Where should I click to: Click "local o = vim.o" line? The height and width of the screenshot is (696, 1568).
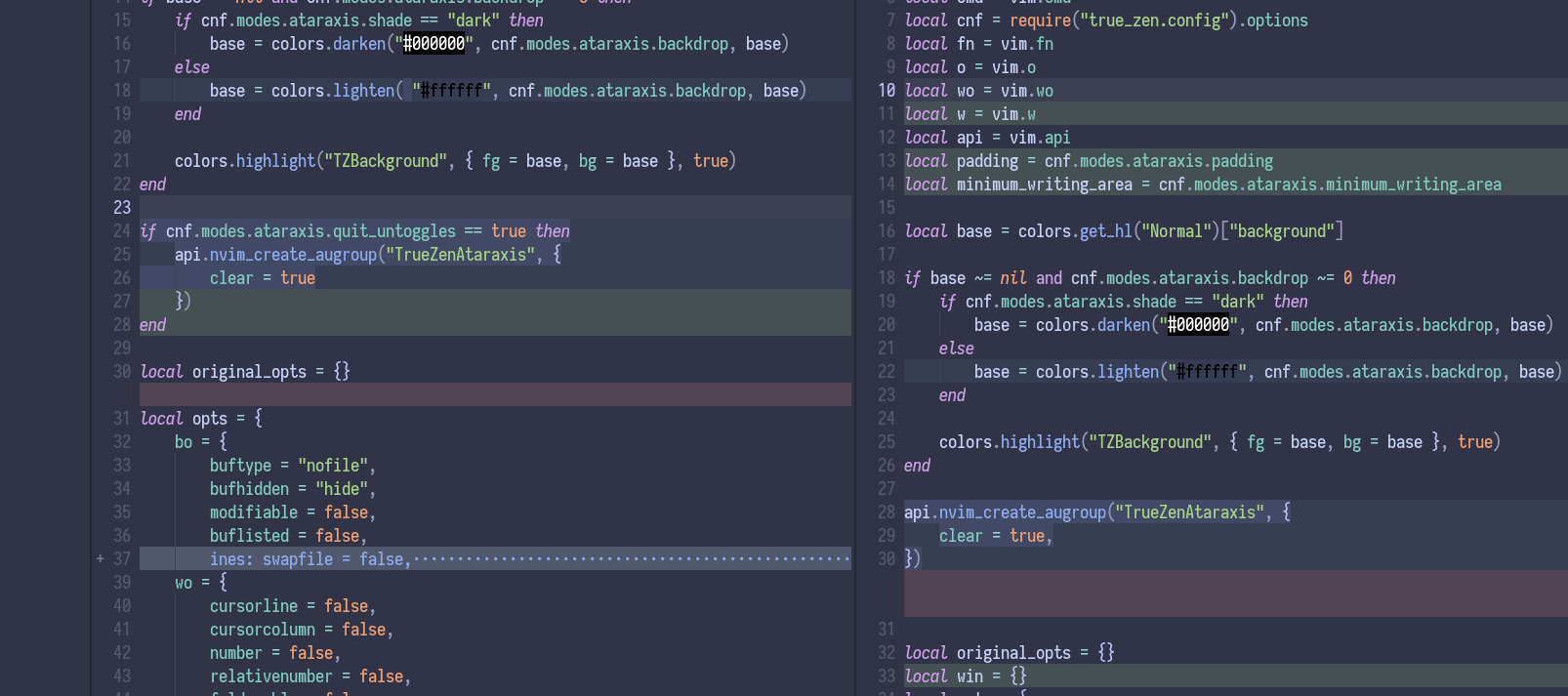(970, 67)
